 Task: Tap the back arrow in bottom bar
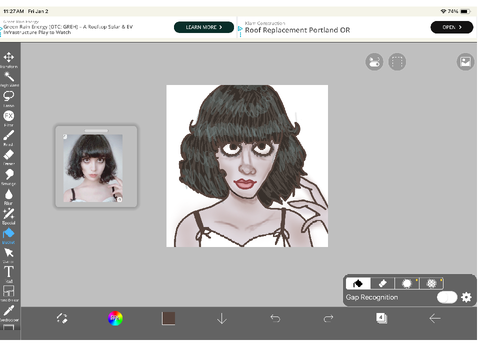click(435, 319)
